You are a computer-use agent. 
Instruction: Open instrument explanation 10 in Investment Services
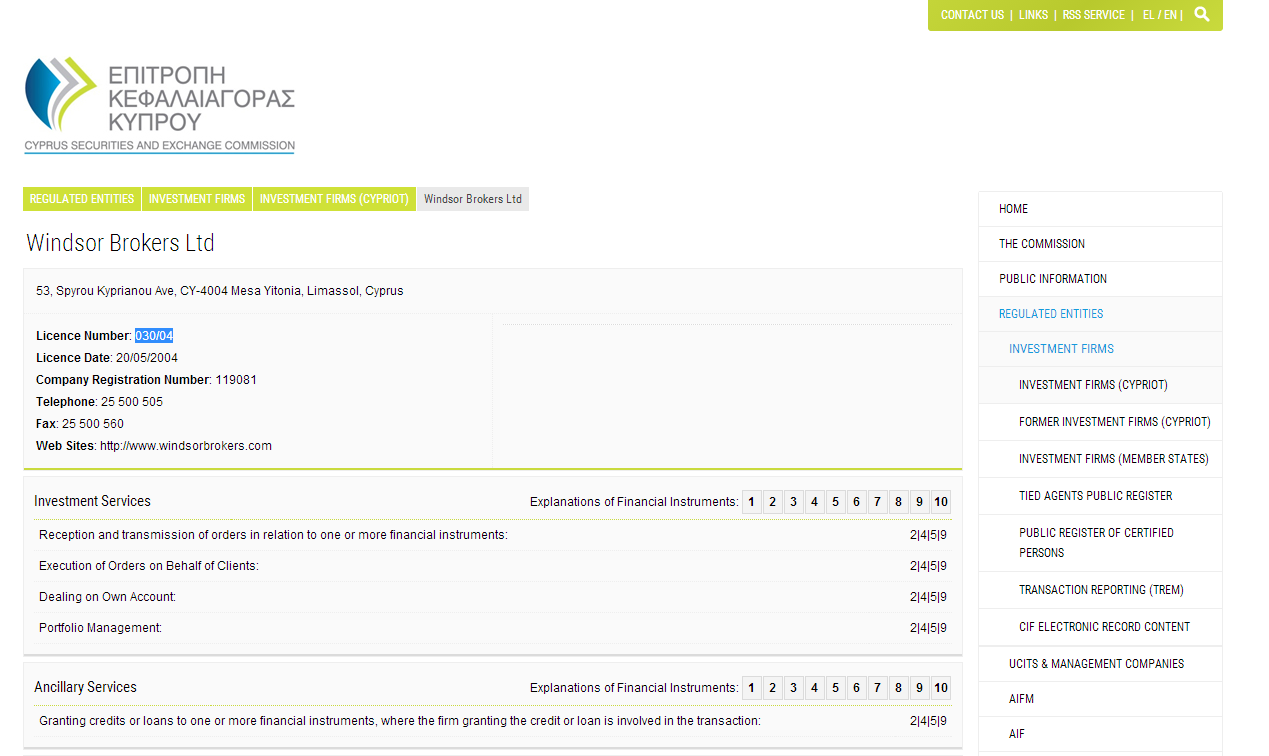[x=941, y=502]
